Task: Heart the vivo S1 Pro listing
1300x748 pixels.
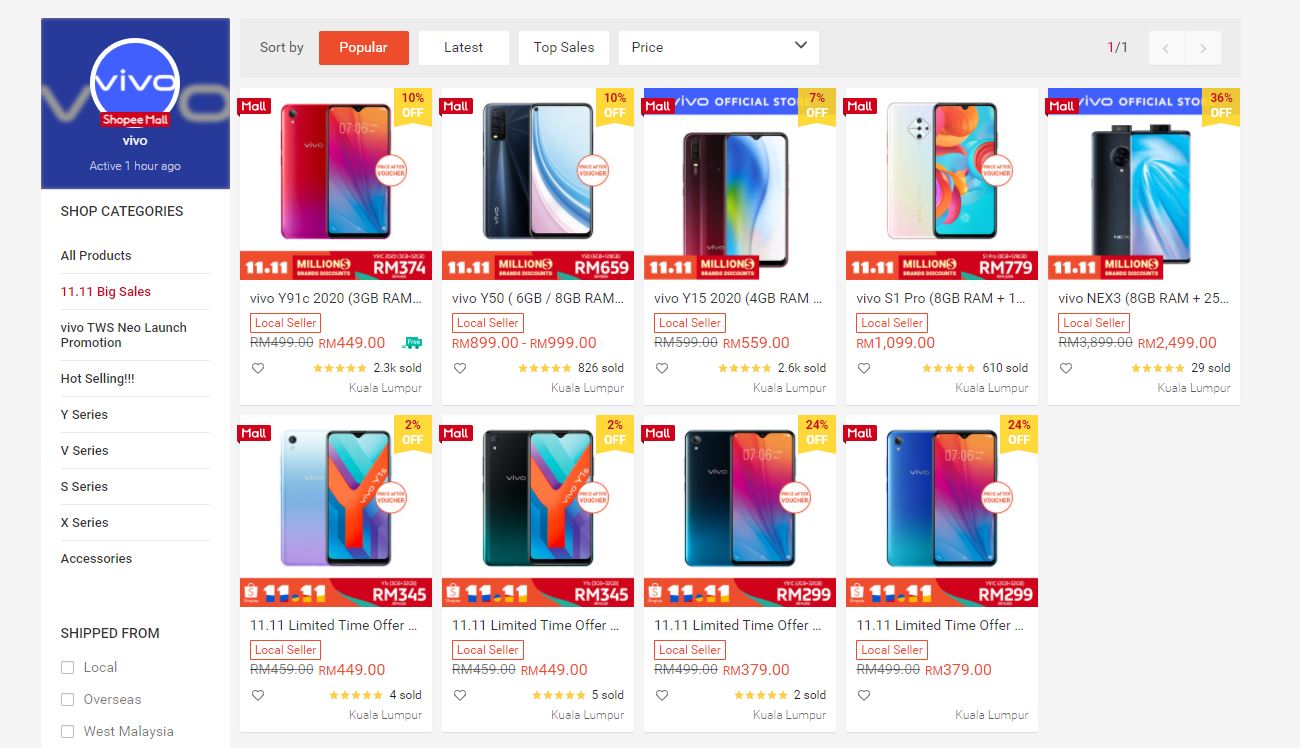Action: coord(863,368)
